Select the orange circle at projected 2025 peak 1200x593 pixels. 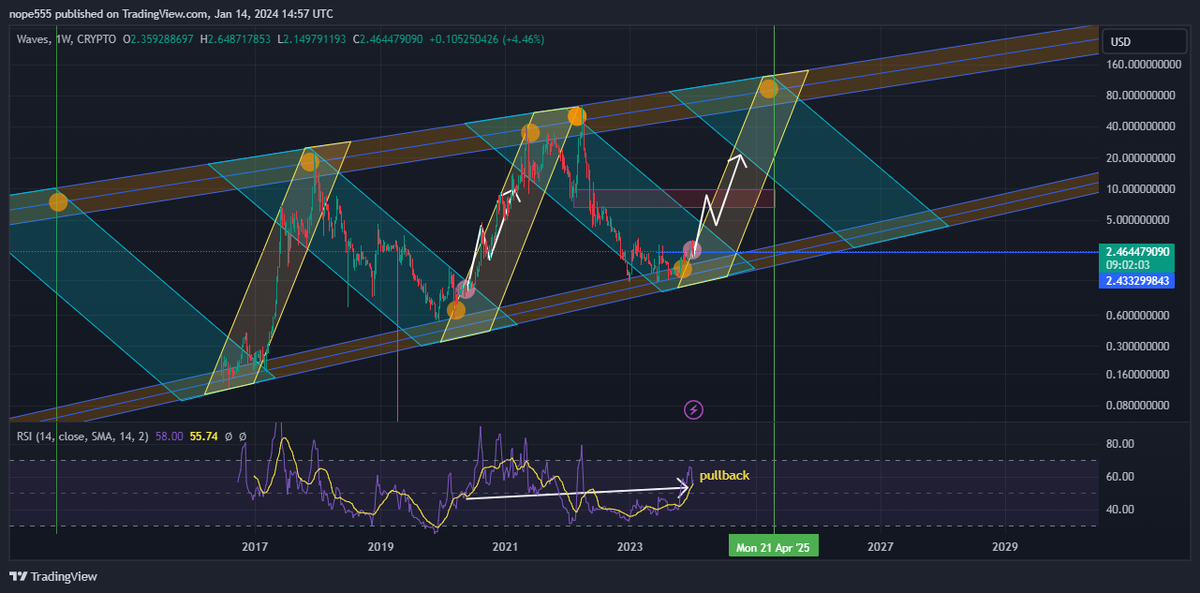768,88
